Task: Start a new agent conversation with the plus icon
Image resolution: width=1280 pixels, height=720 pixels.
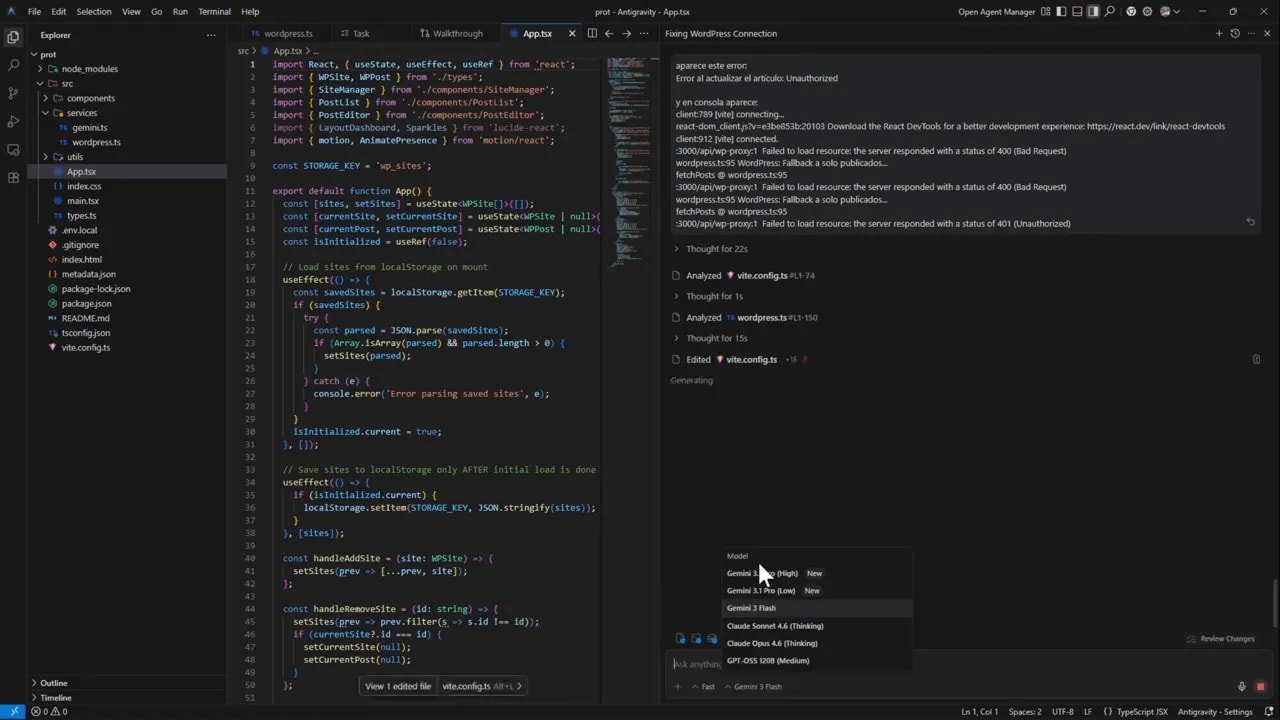Action: [x=1219, y=33]
